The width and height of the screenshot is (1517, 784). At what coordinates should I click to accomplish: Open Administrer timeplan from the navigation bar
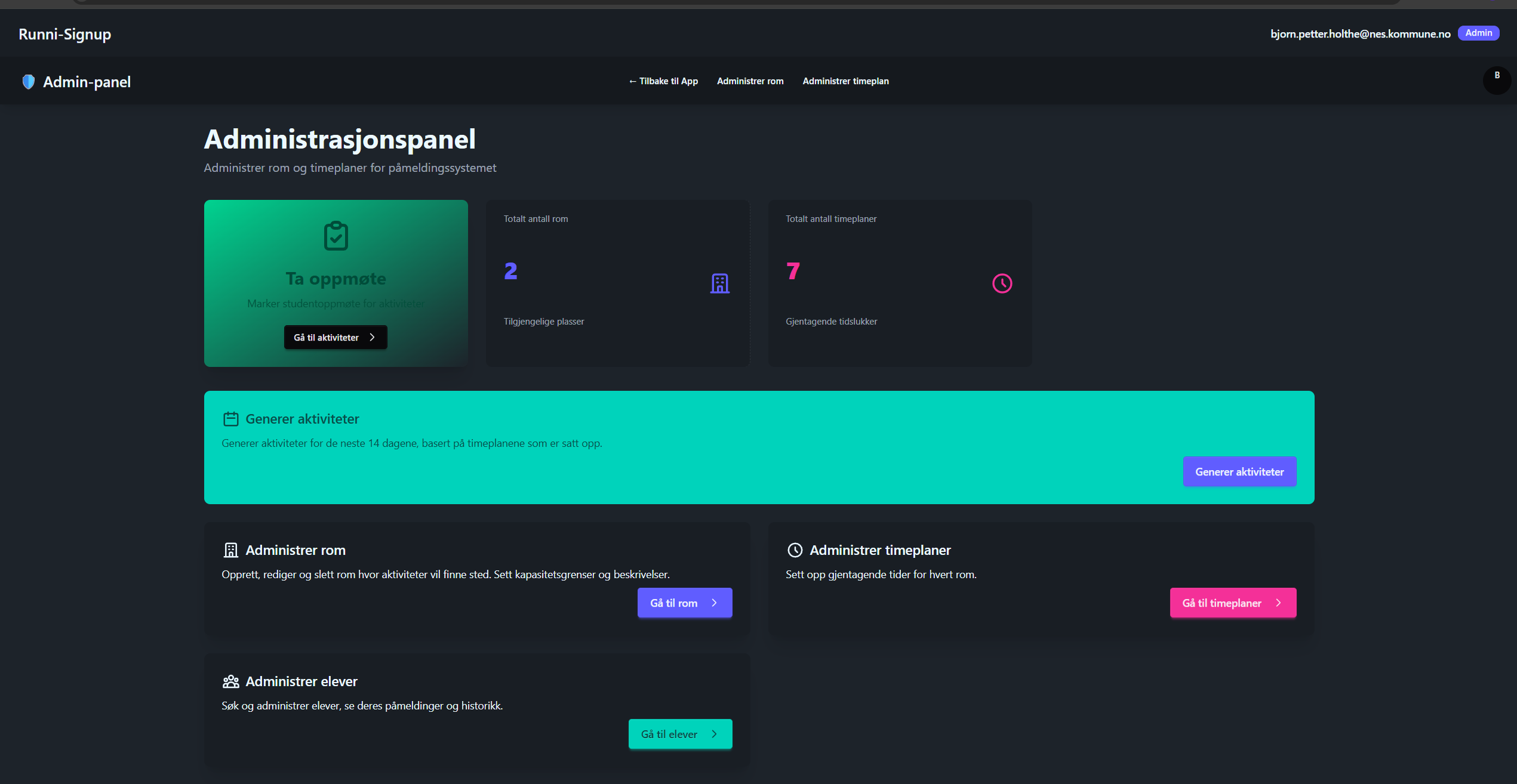845,81
